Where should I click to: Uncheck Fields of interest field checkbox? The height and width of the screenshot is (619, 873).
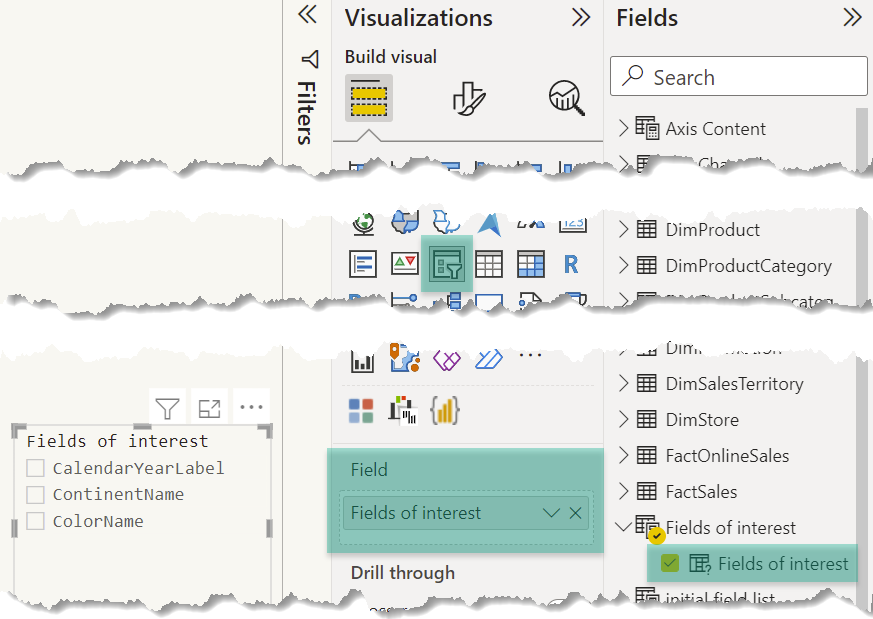[670, 563]
